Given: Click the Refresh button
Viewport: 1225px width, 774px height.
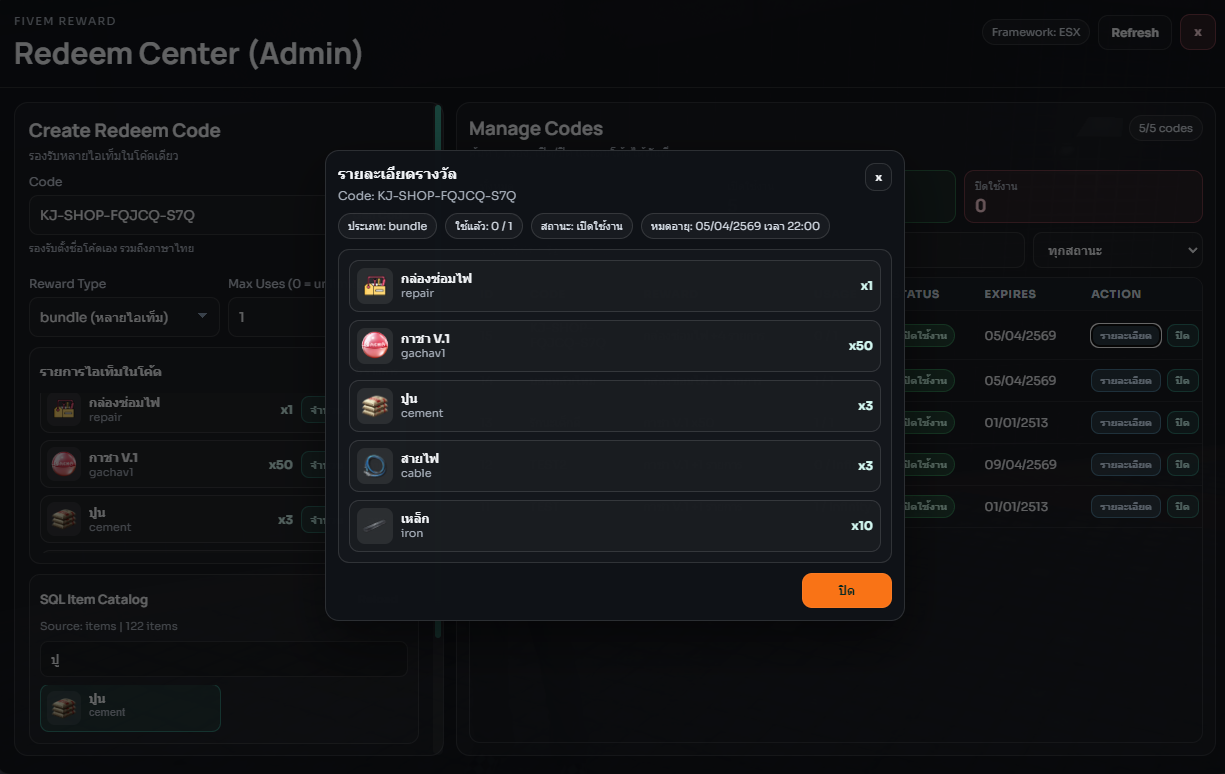Looking at the screenshot, I should [1134, 33].
